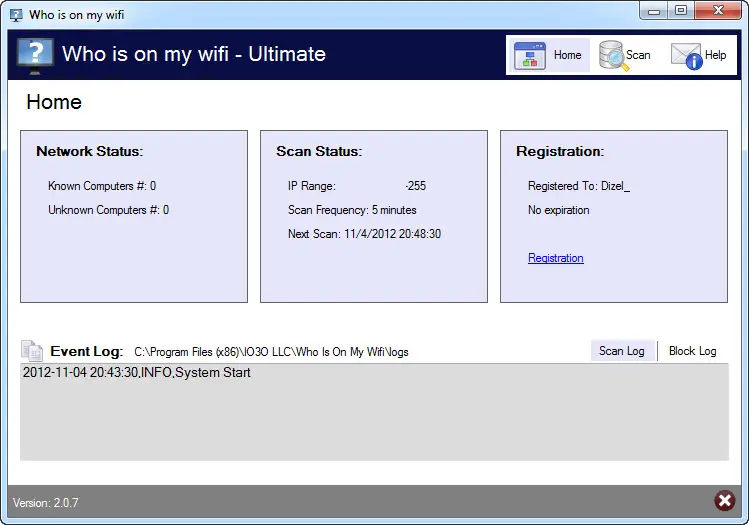
Task: Minimize the Who is on my wifi window
Action: point(657,11)
